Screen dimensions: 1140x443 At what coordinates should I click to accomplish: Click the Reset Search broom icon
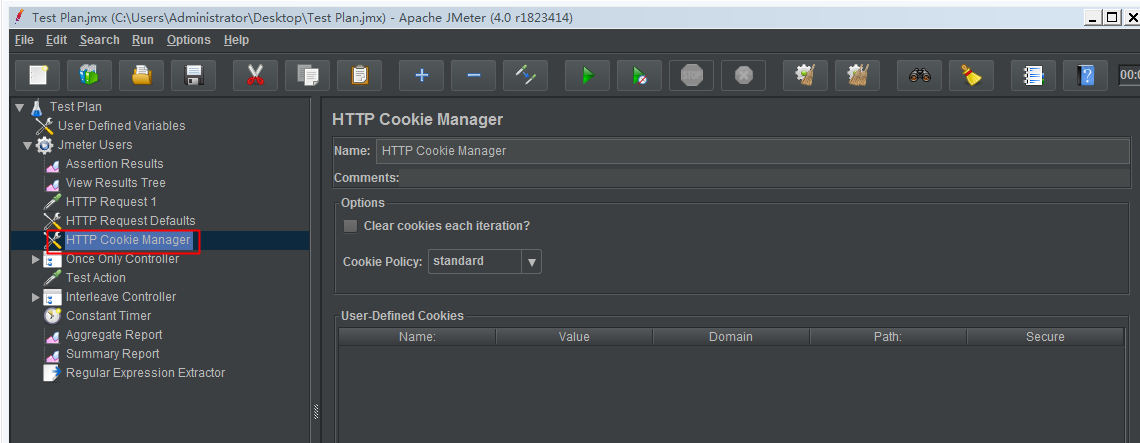click(971, 75)
